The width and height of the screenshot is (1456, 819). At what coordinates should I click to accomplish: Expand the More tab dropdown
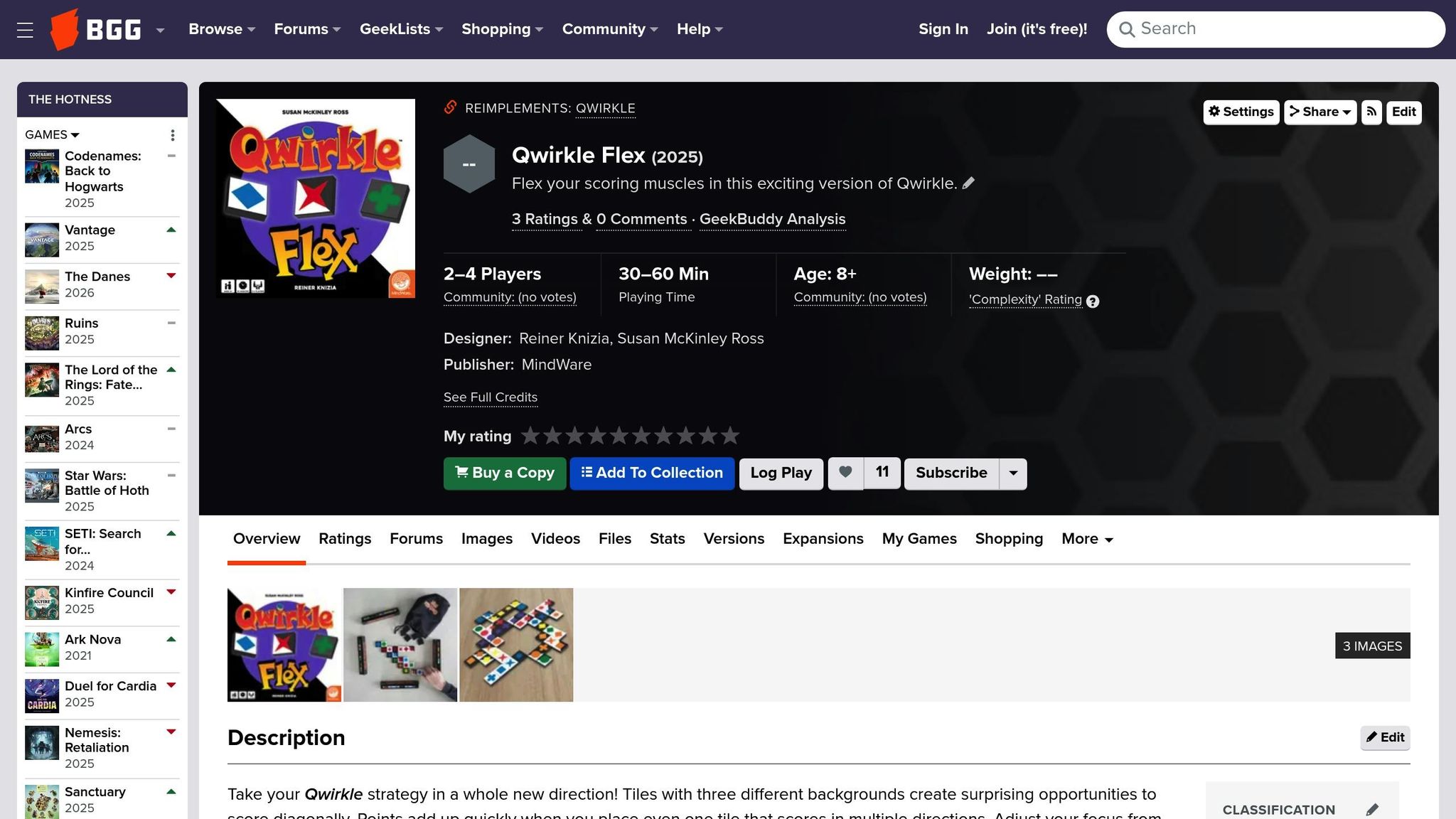point(1087,539)
